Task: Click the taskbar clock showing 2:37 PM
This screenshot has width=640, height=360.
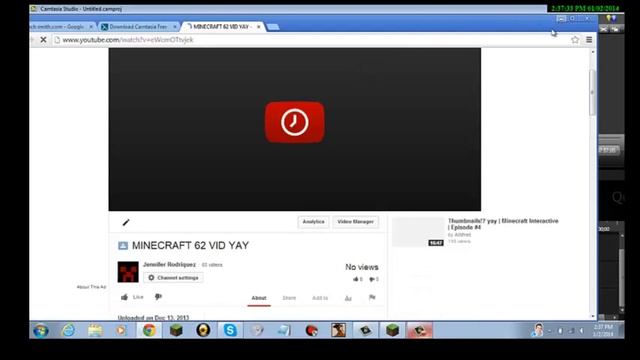Action: [x=603, y=330]
